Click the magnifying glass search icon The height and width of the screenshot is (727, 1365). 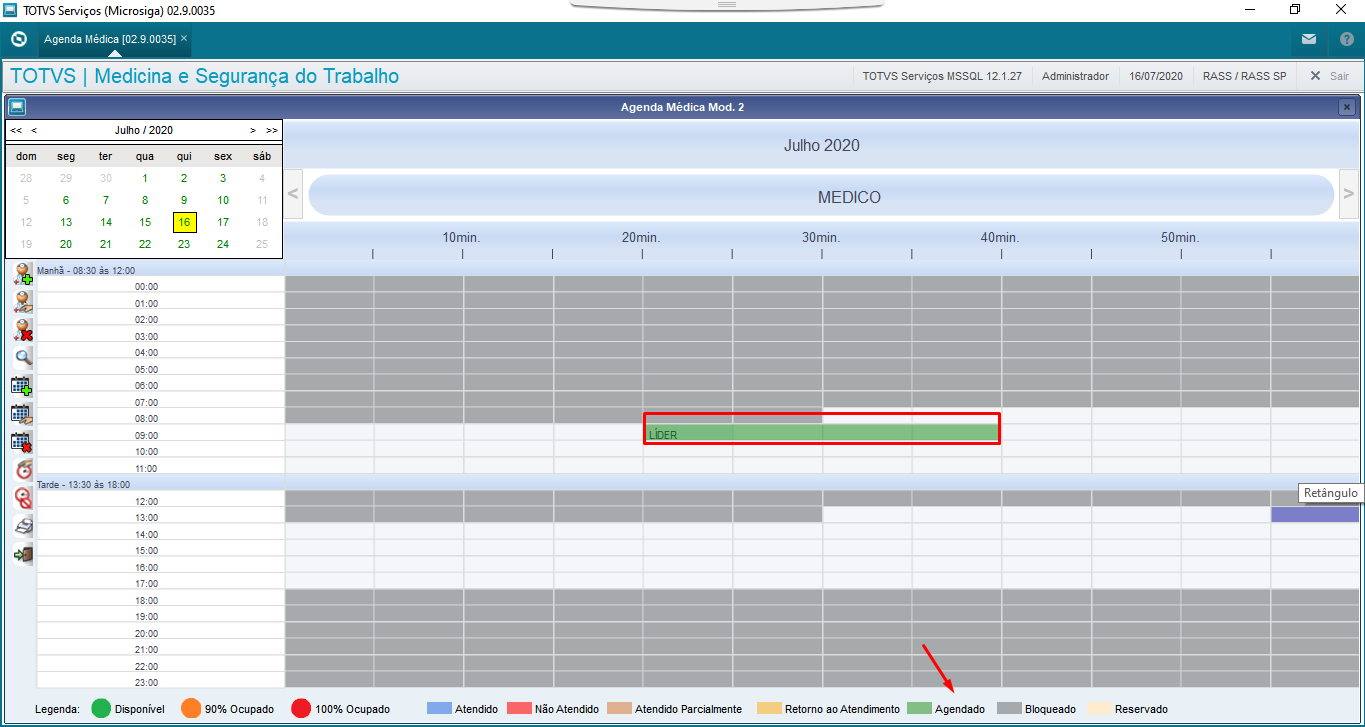[x=23, y=358]
